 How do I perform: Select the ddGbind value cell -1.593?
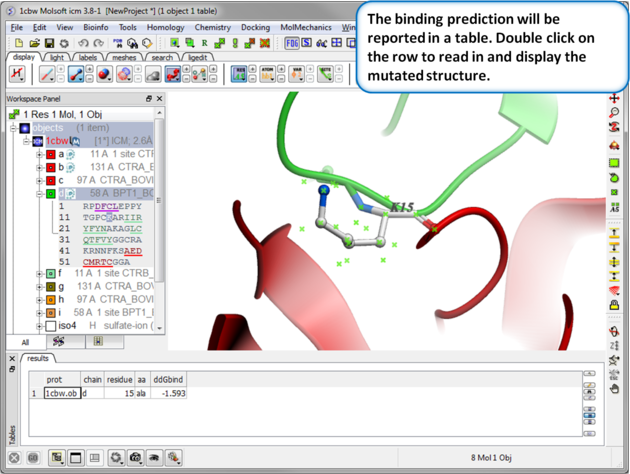[x=172, y=394]
